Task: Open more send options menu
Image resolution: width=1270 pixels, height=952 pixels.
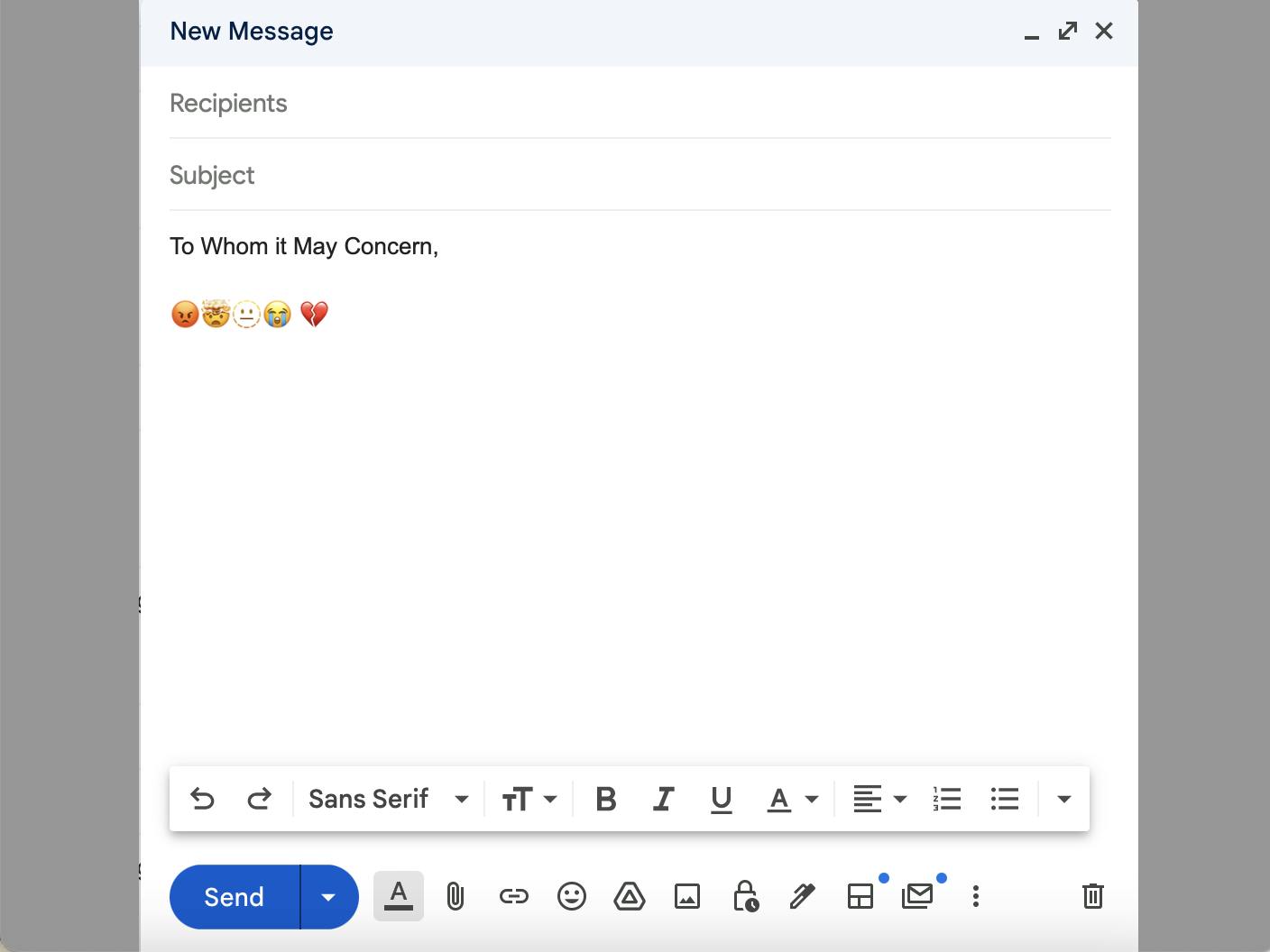Action: click(x=328, y=896)
